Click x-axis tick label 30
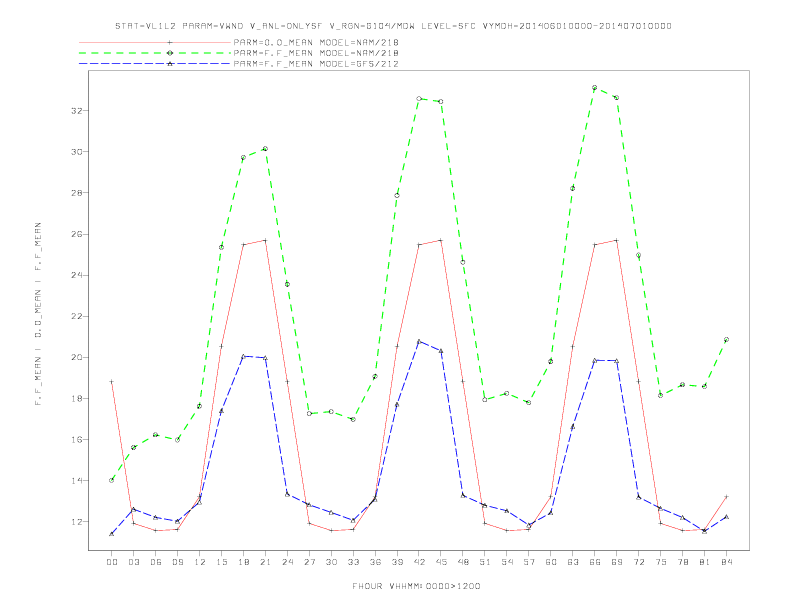 click(331, 562)
